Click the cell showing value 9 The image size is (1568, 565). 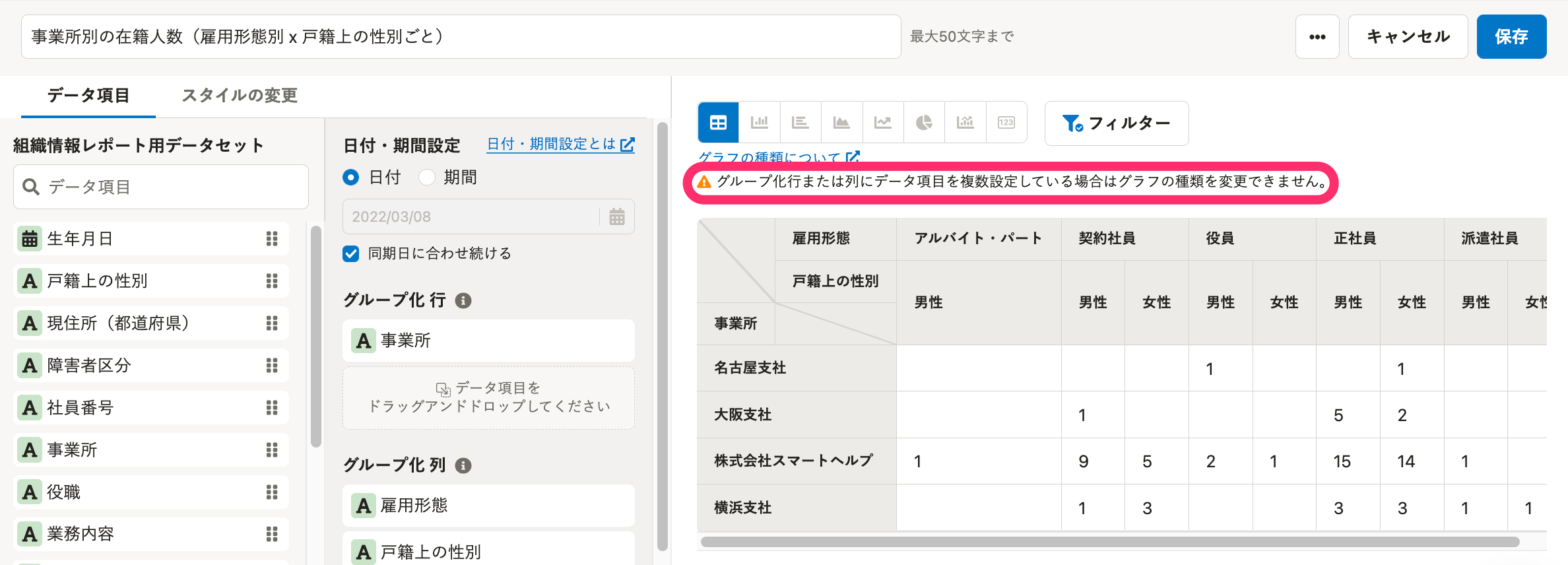[x=1093, y=461]
